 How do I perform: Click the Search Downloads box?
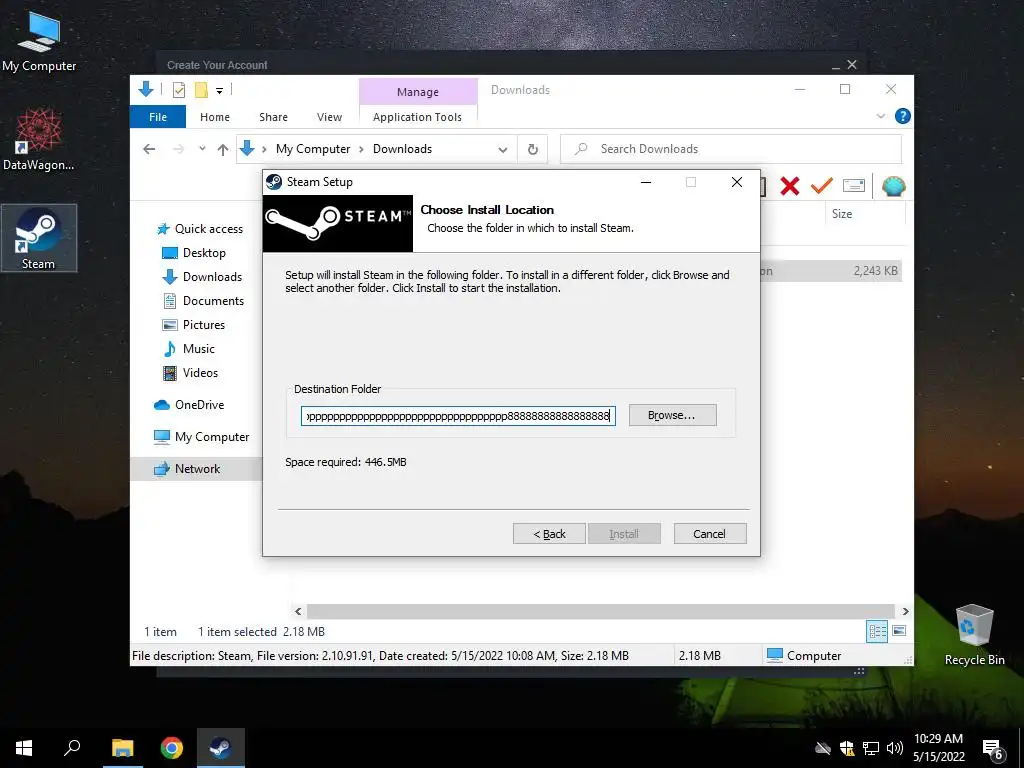point(731,149)
